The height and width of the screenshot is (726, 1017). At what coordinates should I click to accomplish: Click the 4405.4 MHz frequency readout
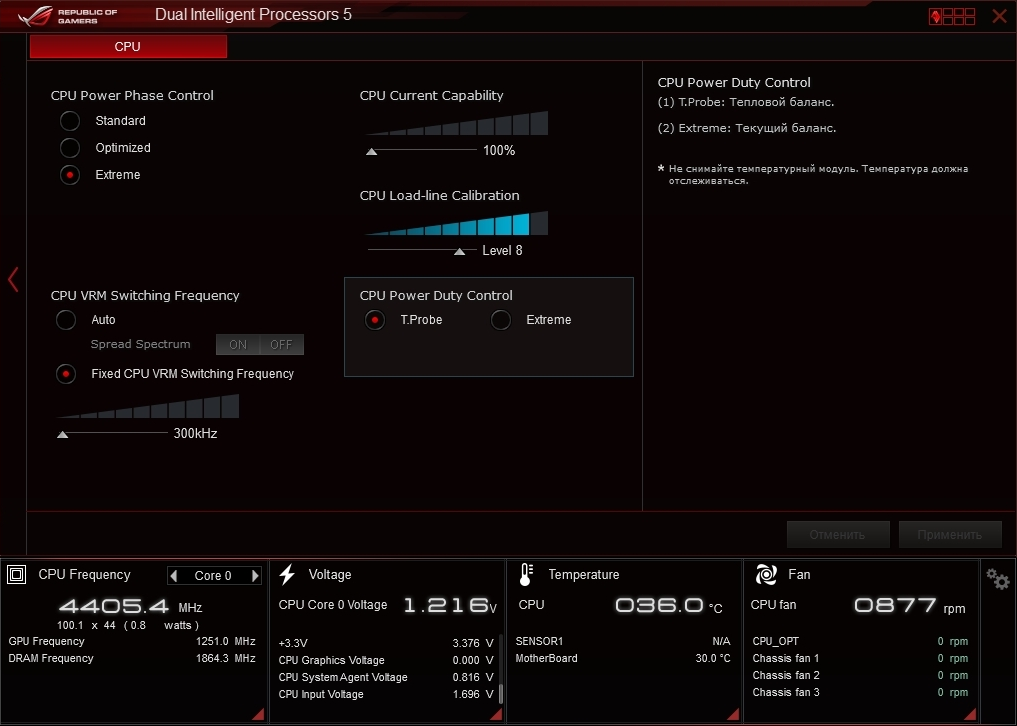pos(130,607)
